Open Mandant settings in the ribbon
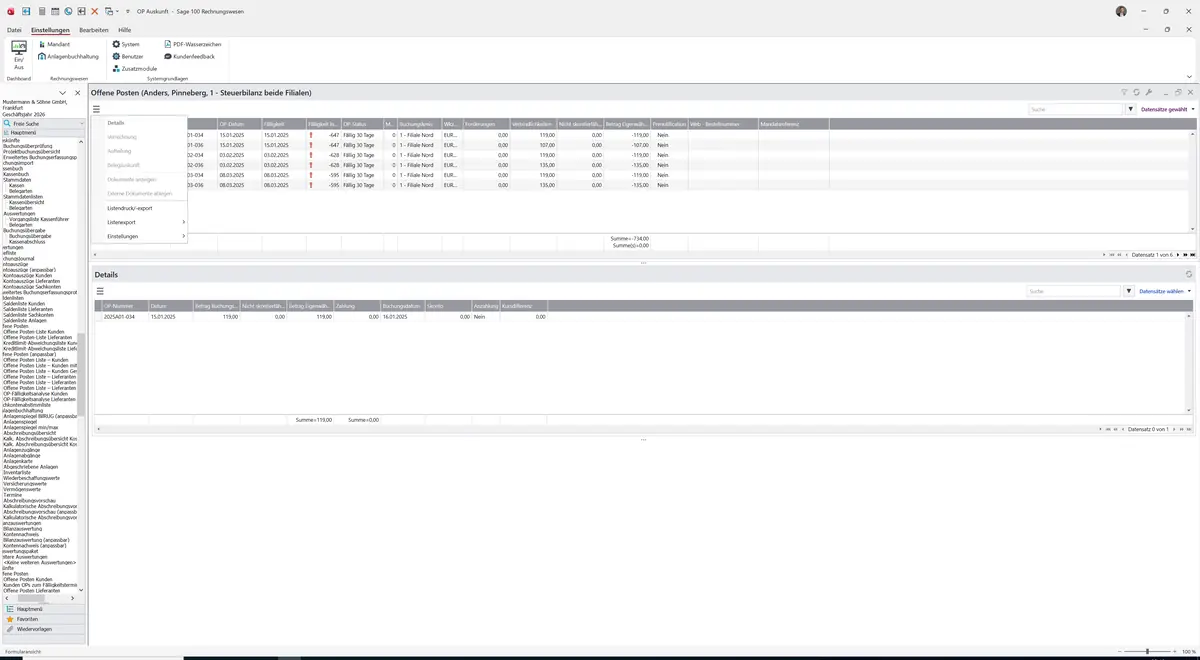Viewport: 1200px width, 660px height. coord(54,44)
